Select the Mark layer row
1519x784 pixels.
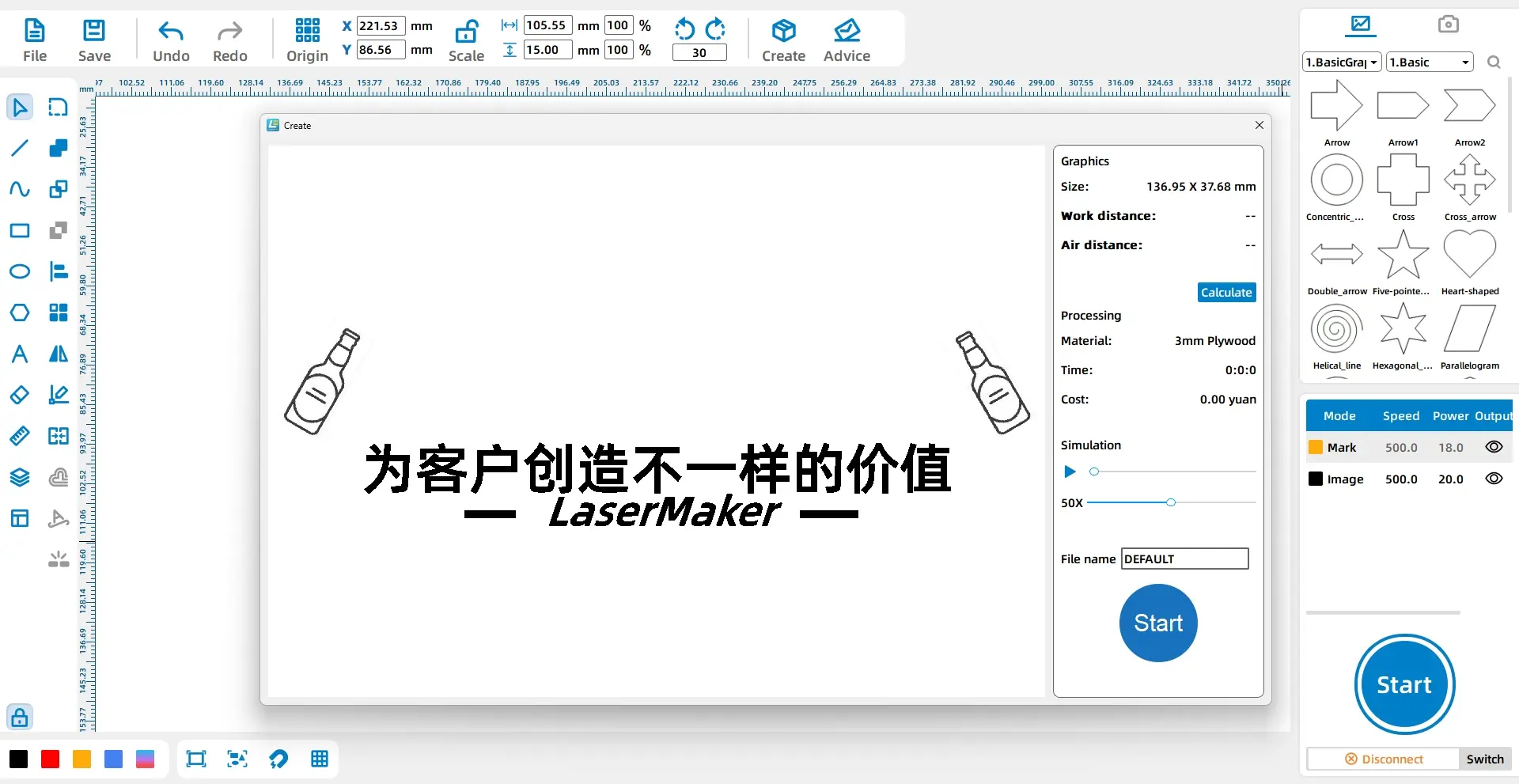click(x=1408, y=447)
